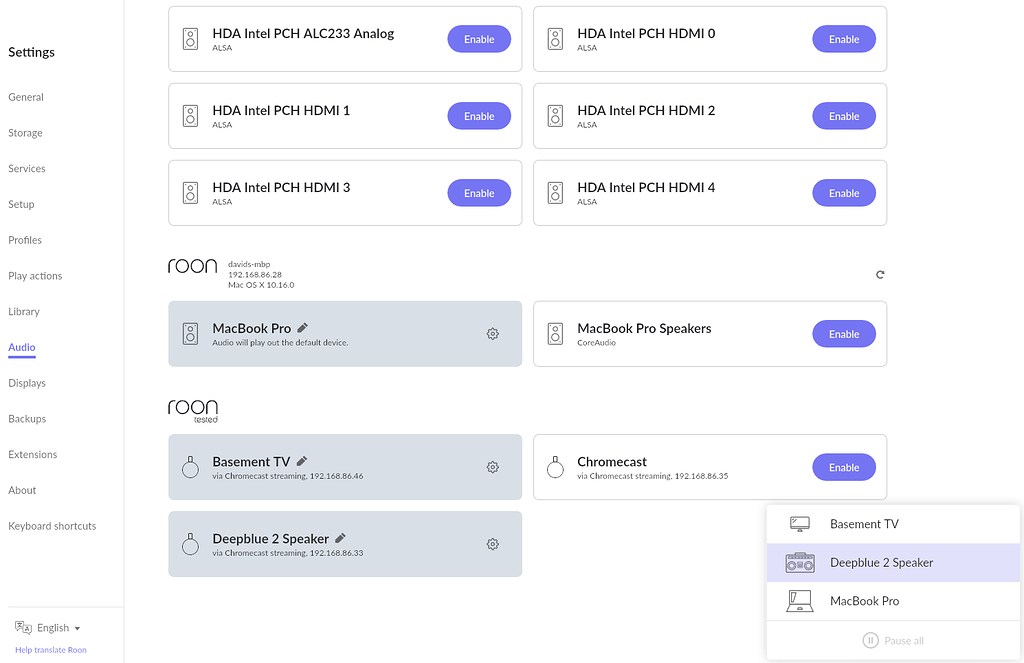Image resolution: width=1024 pixels, height=663 pixels.
Task: Click the Help translate Roon link
Action: (50, 649)
